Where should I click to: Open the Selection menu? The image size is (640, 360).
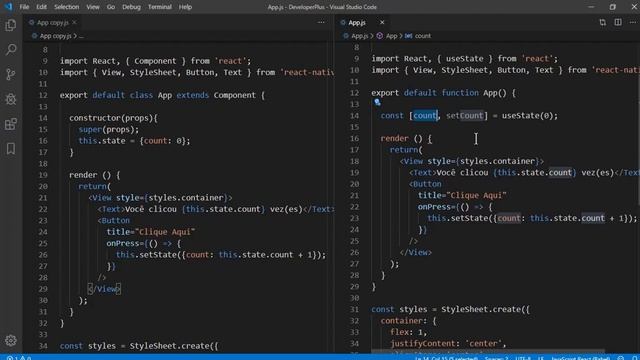point(67,7)
